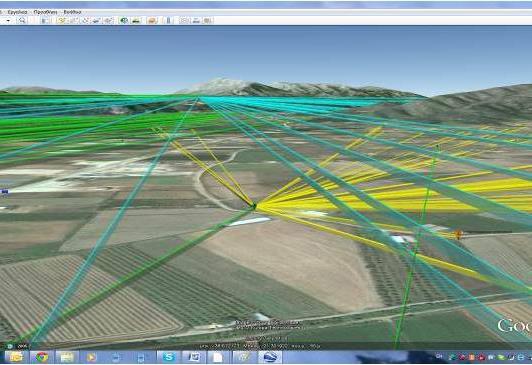The image size is (532, 365).
Task: Open the Εργαλεία (Tools) menu
Action: pos(17,12)
